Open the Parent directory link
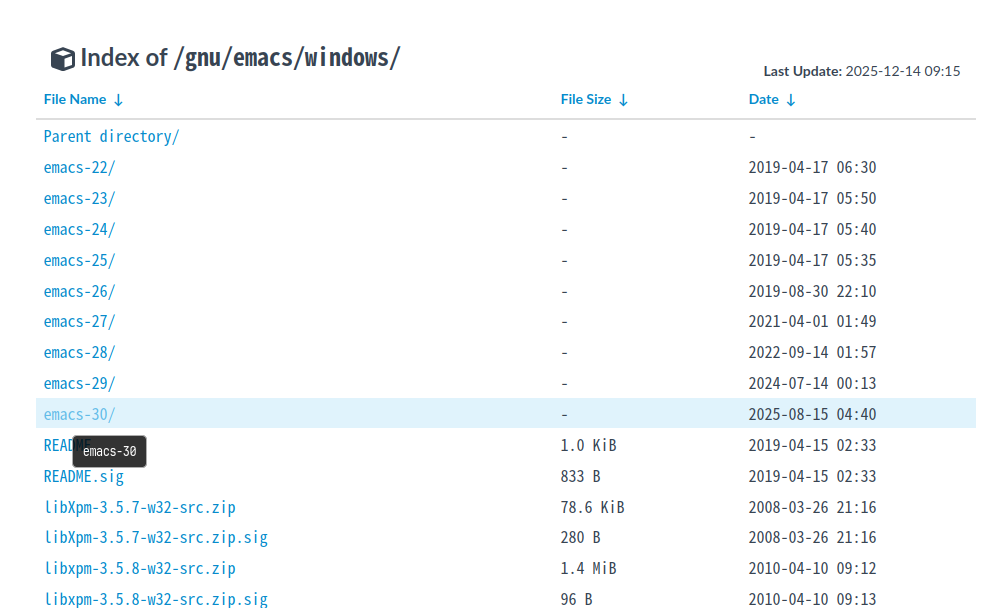Image resolution: width=984 pixels, height=608 pixels. (111, 136)
